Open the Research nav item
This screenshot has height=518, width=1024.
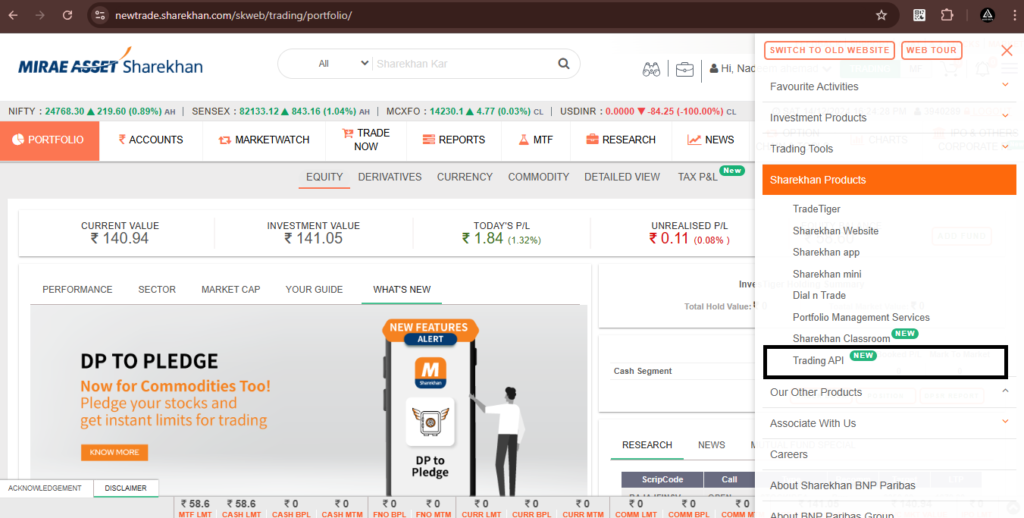[x=620, y=140]
